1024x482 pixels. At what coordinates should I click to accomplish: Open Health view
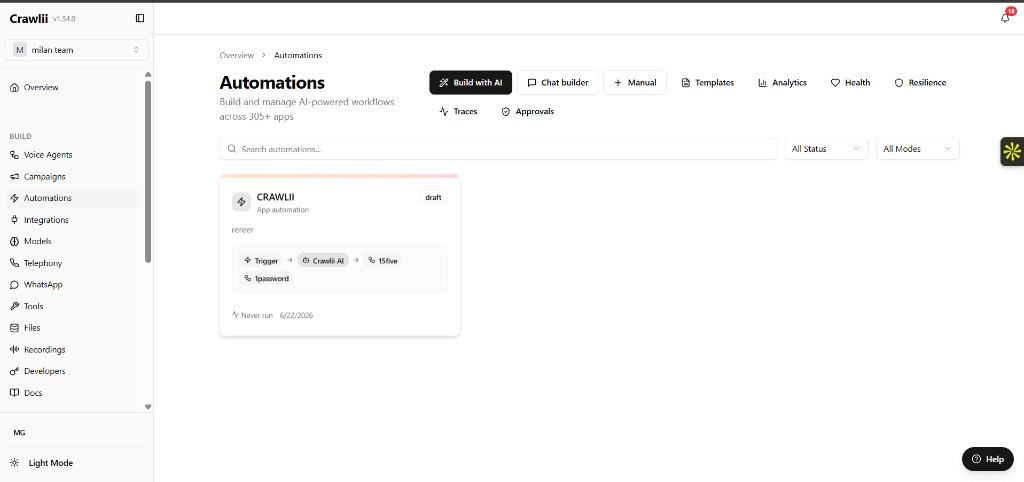click(x=850, y=83)
